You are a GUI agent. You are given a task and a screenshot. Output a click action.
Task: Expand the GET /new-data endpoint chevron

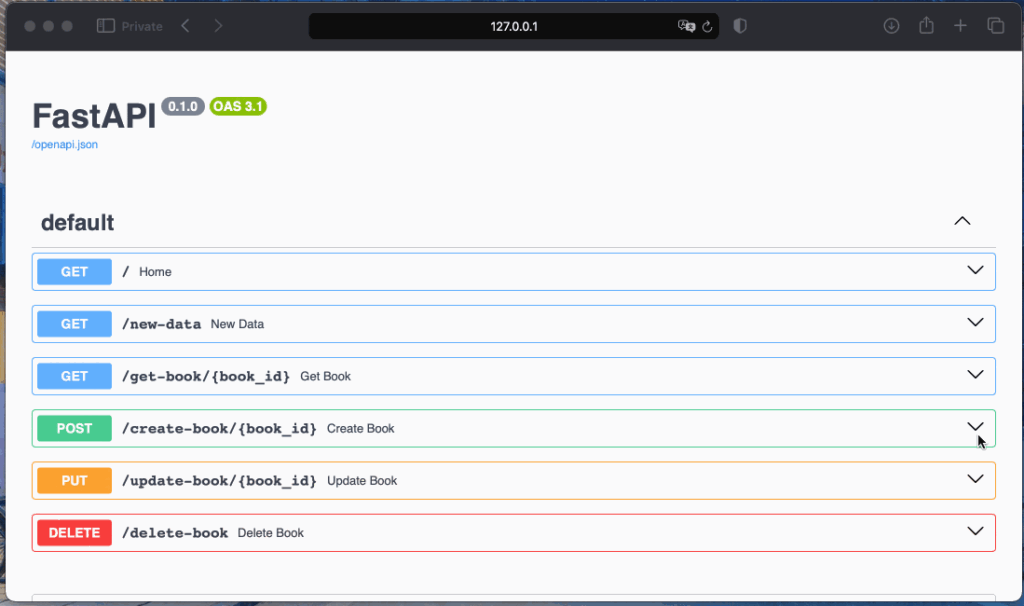[976, 323]
